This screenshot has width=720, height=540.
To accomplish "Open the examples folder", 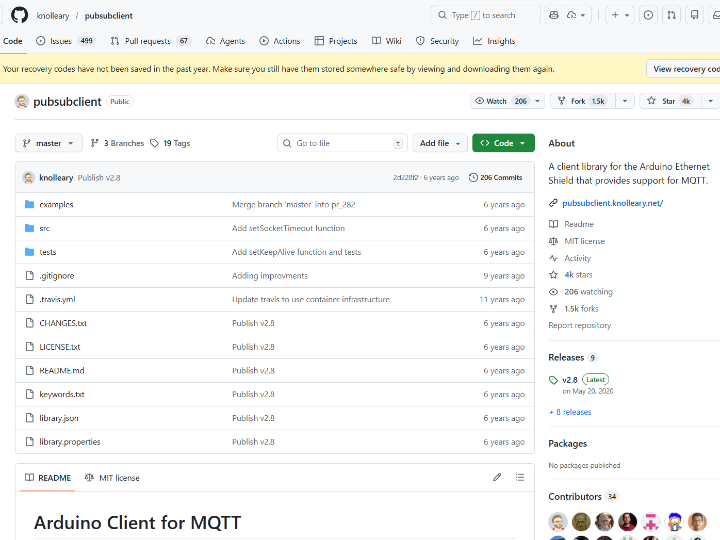I will 56,204.
